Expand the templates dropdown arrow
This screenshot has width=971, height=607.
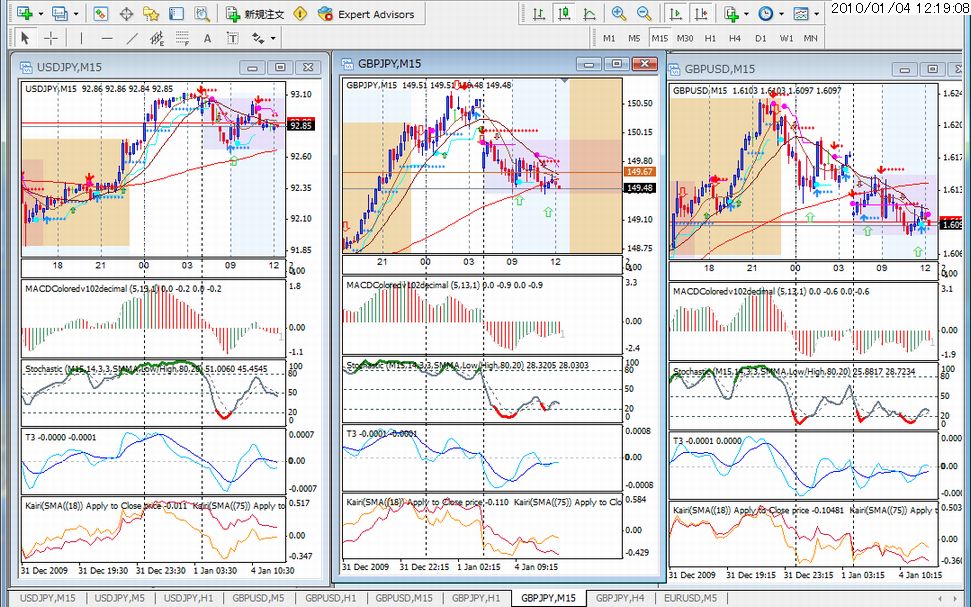[x=817, y=14]
